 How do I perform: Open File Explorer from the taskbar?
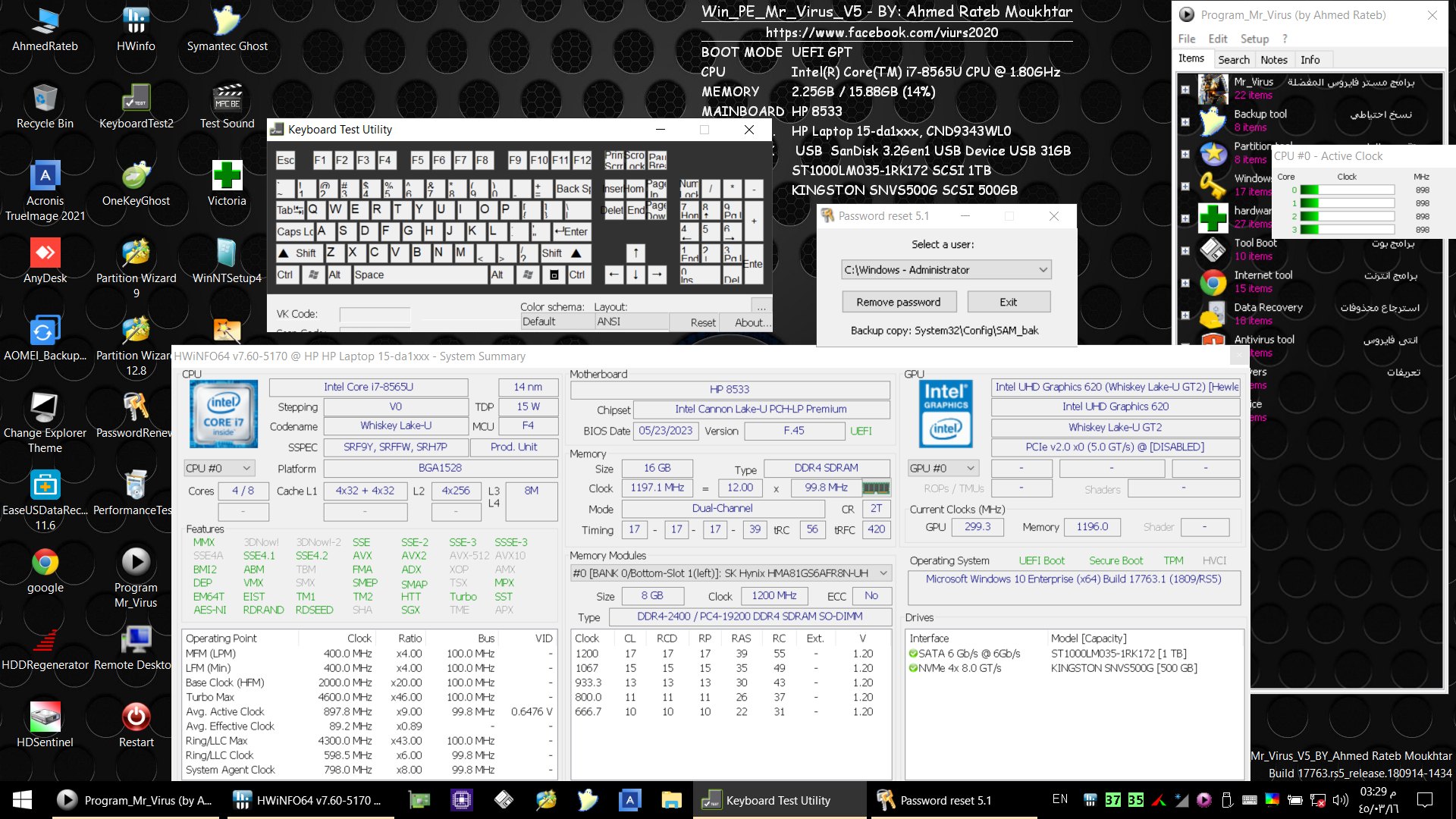click(x=671, y=800)
